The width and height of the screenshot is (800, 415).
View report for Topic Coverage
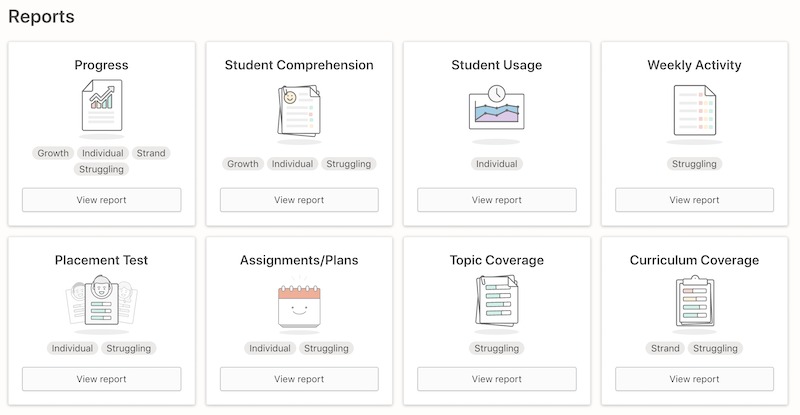(497, 379)
